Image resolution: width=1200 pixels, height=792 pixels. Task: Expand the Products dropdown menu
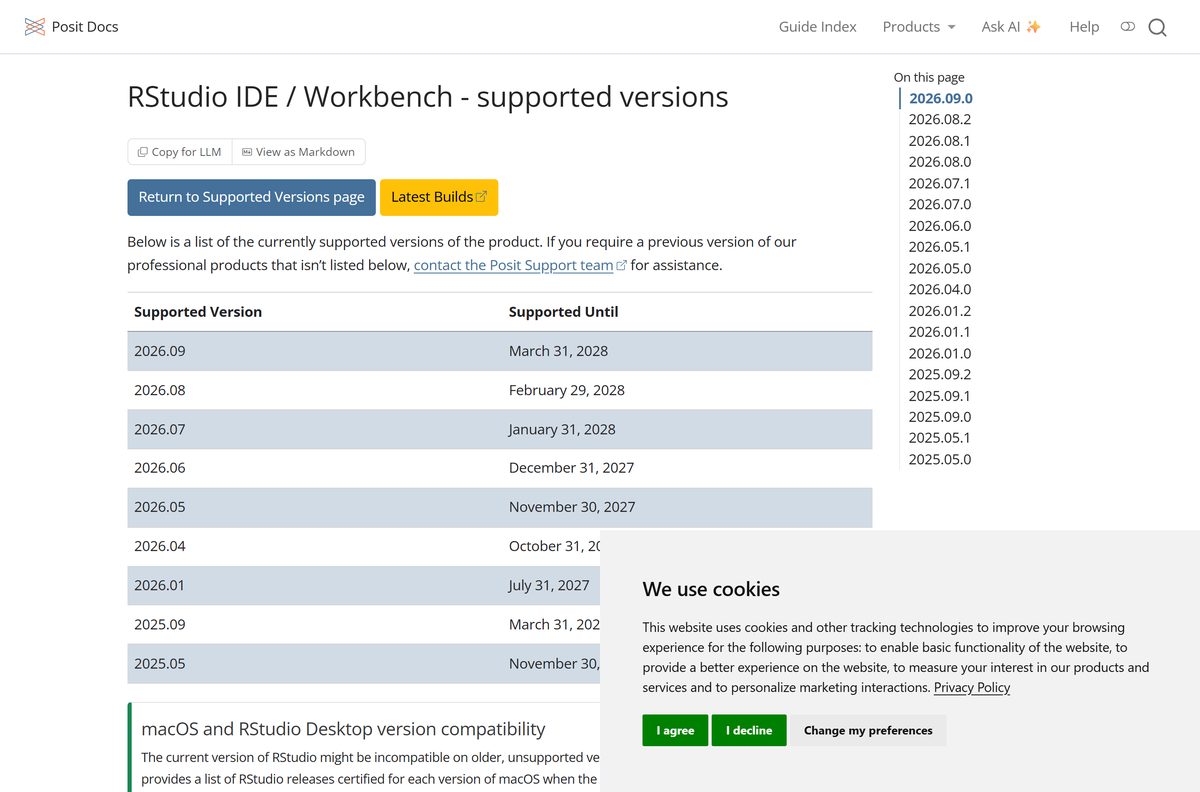coord(919,27)
